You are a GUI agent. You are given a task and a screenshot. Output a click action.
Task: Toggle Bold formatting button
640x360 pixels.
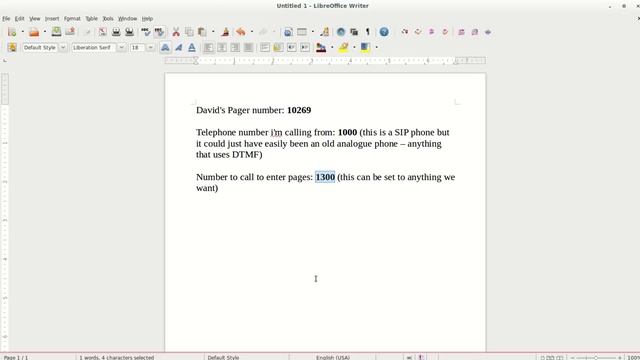pyautogui.click(x=165, y=47)
